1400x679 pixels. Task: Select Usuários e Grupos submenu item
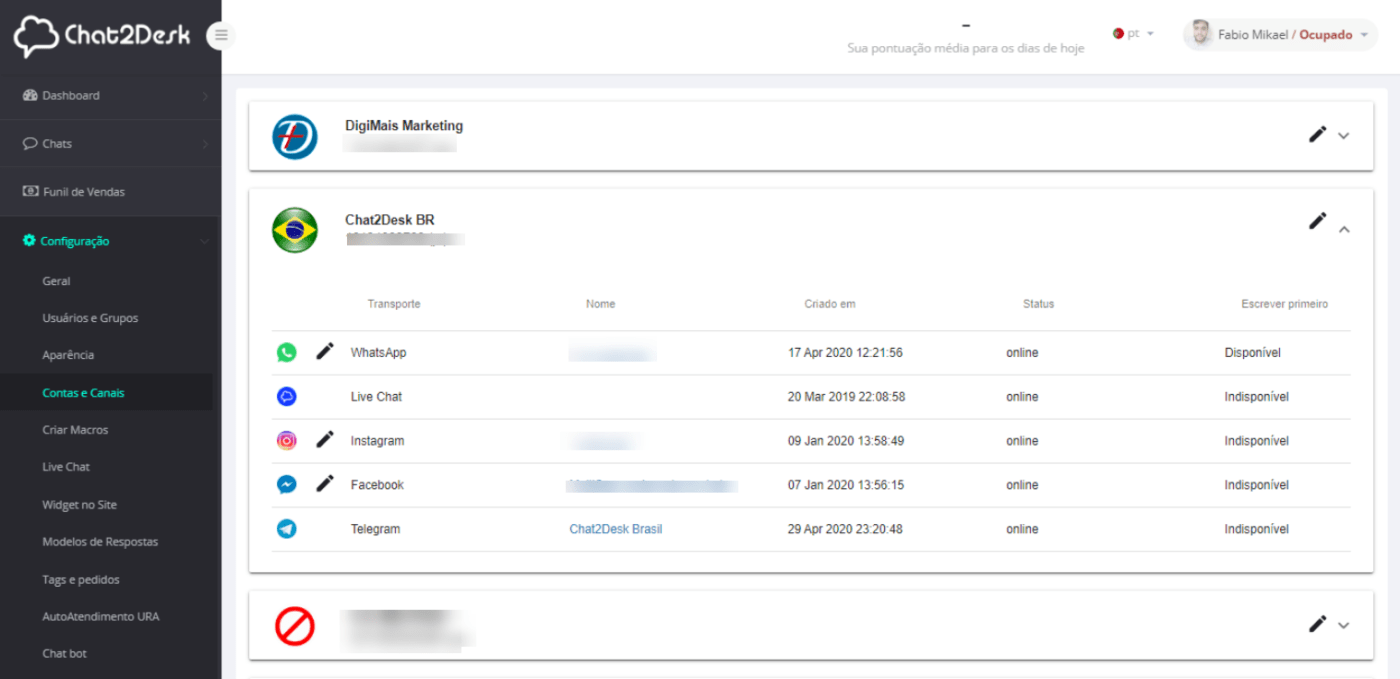tap(90, 319)
